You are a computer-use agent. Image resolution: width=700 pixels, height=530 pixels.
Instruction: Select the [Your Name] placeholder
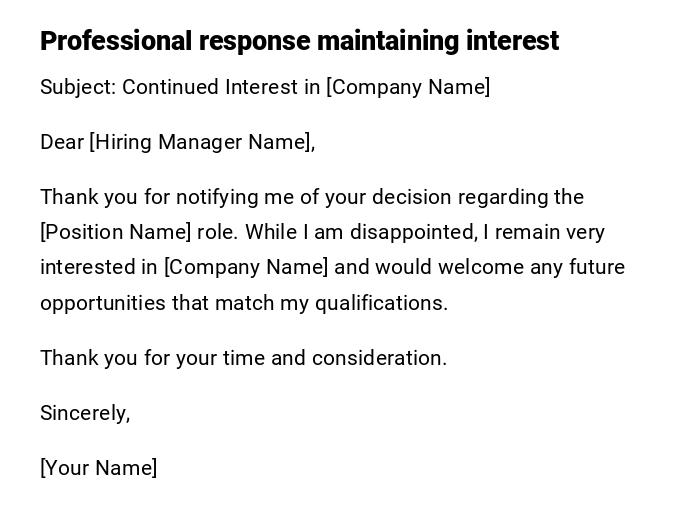98,468
